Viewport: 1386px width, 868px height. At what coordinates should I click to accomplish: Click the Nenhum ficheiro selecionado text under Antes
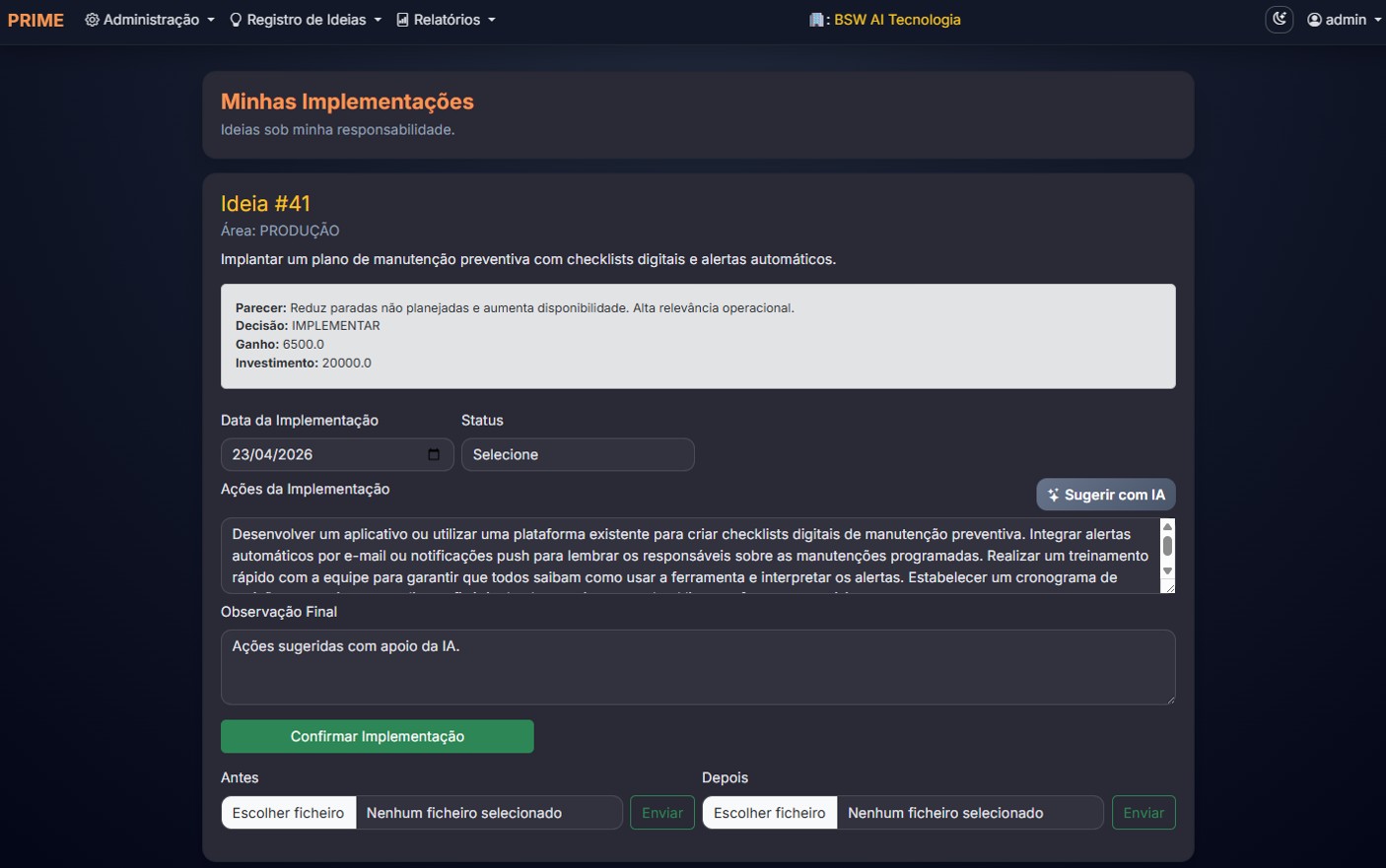[x=464, y=813]
